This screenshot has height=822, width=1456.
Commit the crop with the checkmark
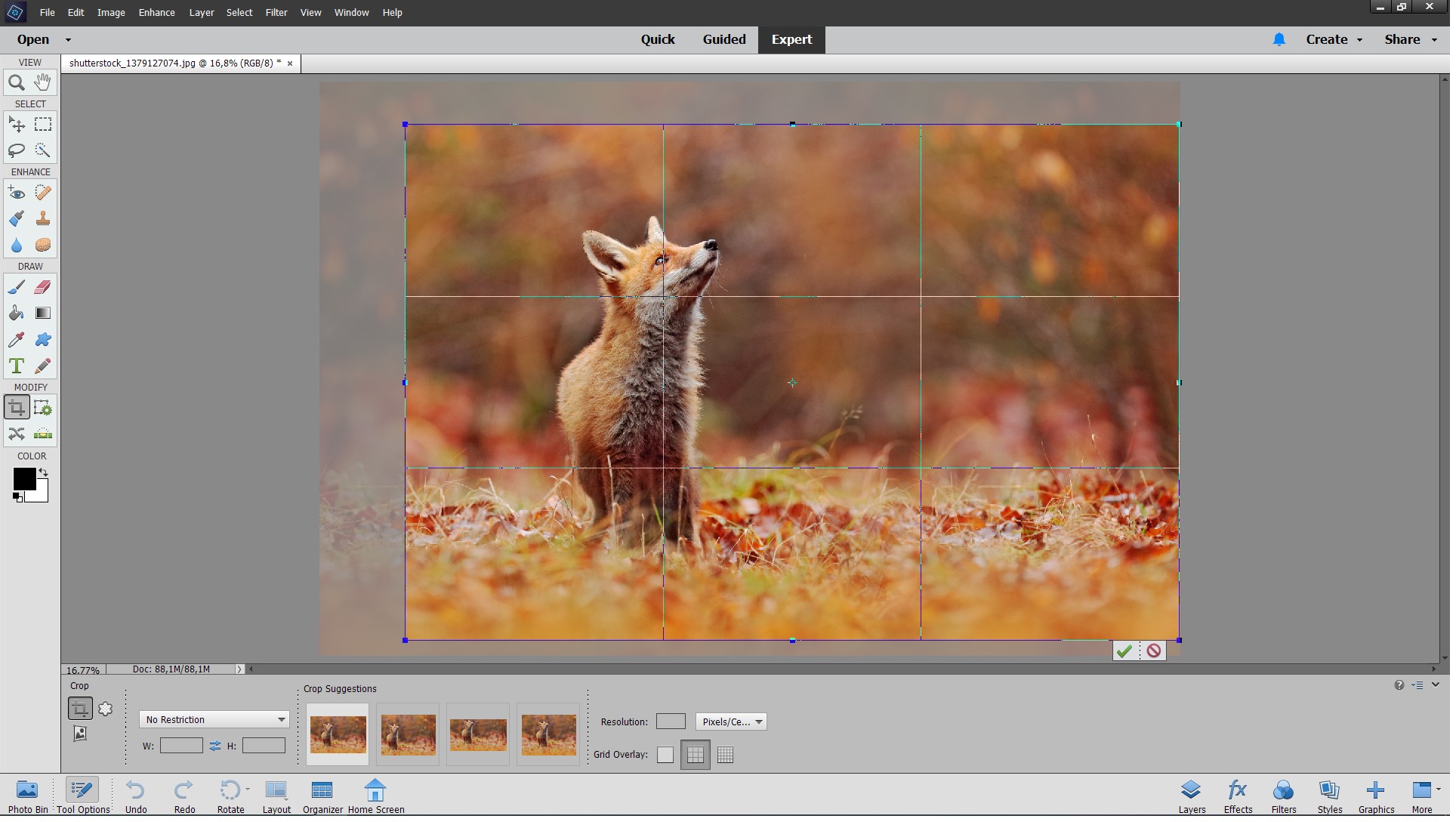coord(1124,650)
